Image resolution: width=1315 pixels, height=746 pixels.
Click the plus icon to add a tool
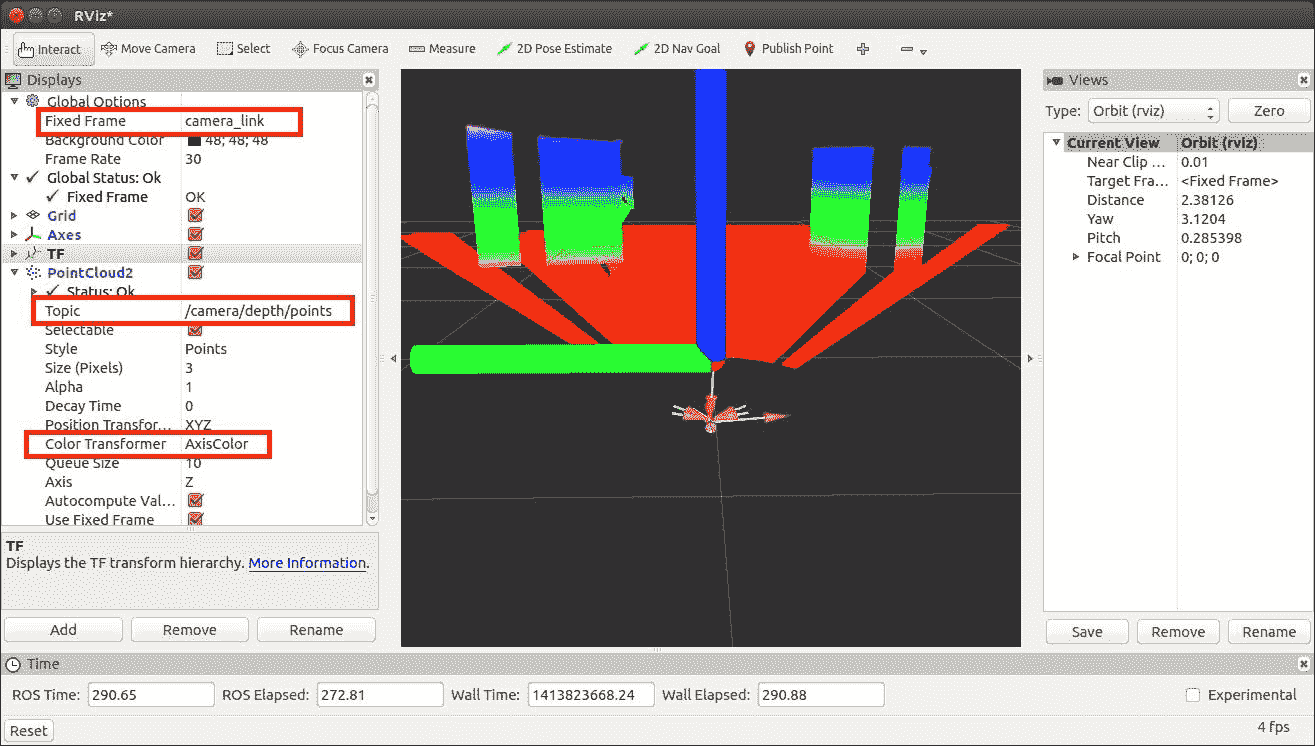click(863, 49)
